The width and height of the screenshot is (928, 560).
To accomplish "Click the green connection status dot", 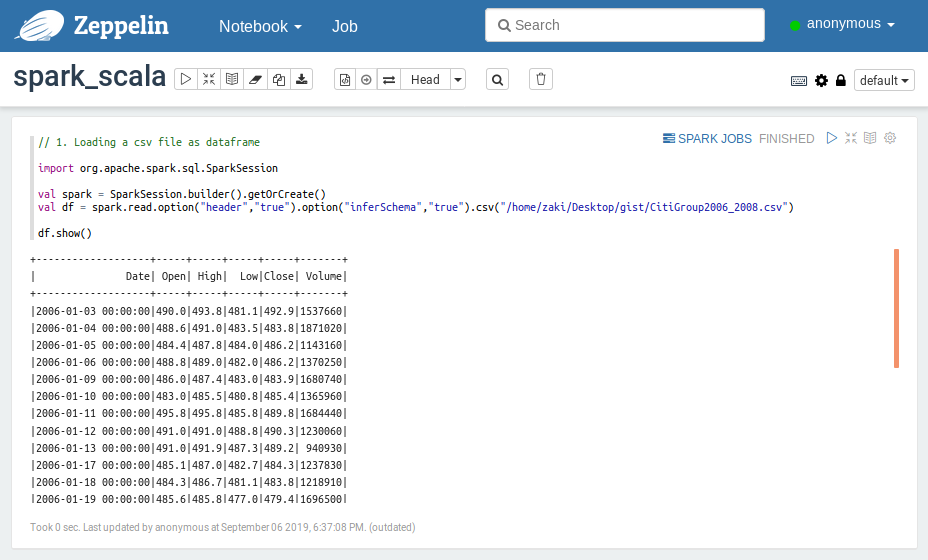I will coord(795,25).
